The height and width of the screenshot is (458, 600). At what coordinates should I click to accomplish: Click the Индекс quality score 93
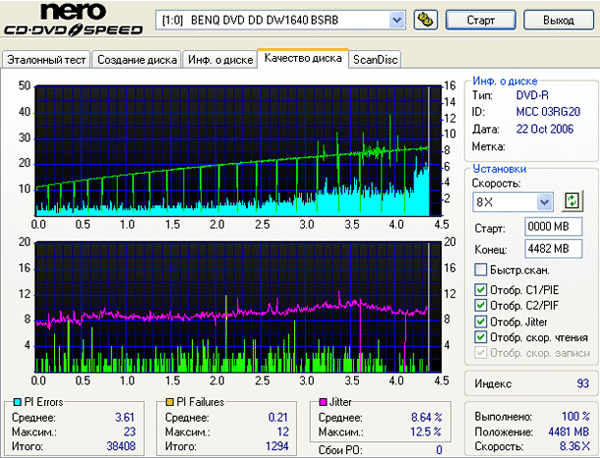582,383
